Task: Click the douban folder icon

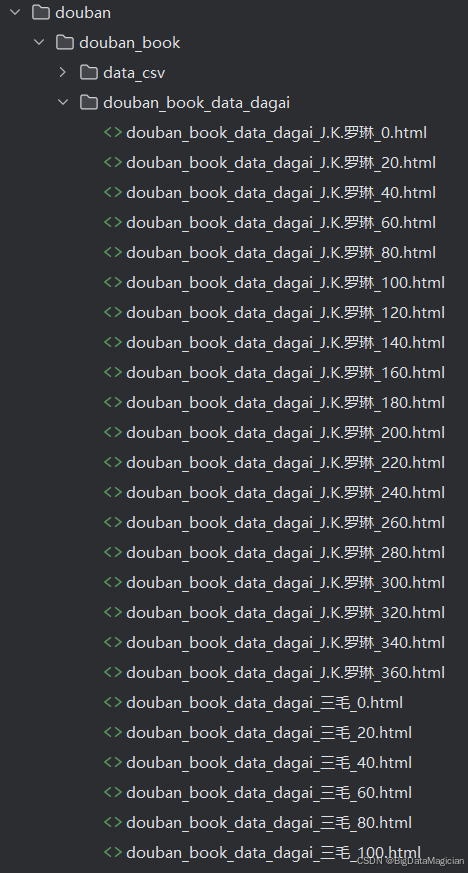Action: pyautogui.click(x=41, y=12)
